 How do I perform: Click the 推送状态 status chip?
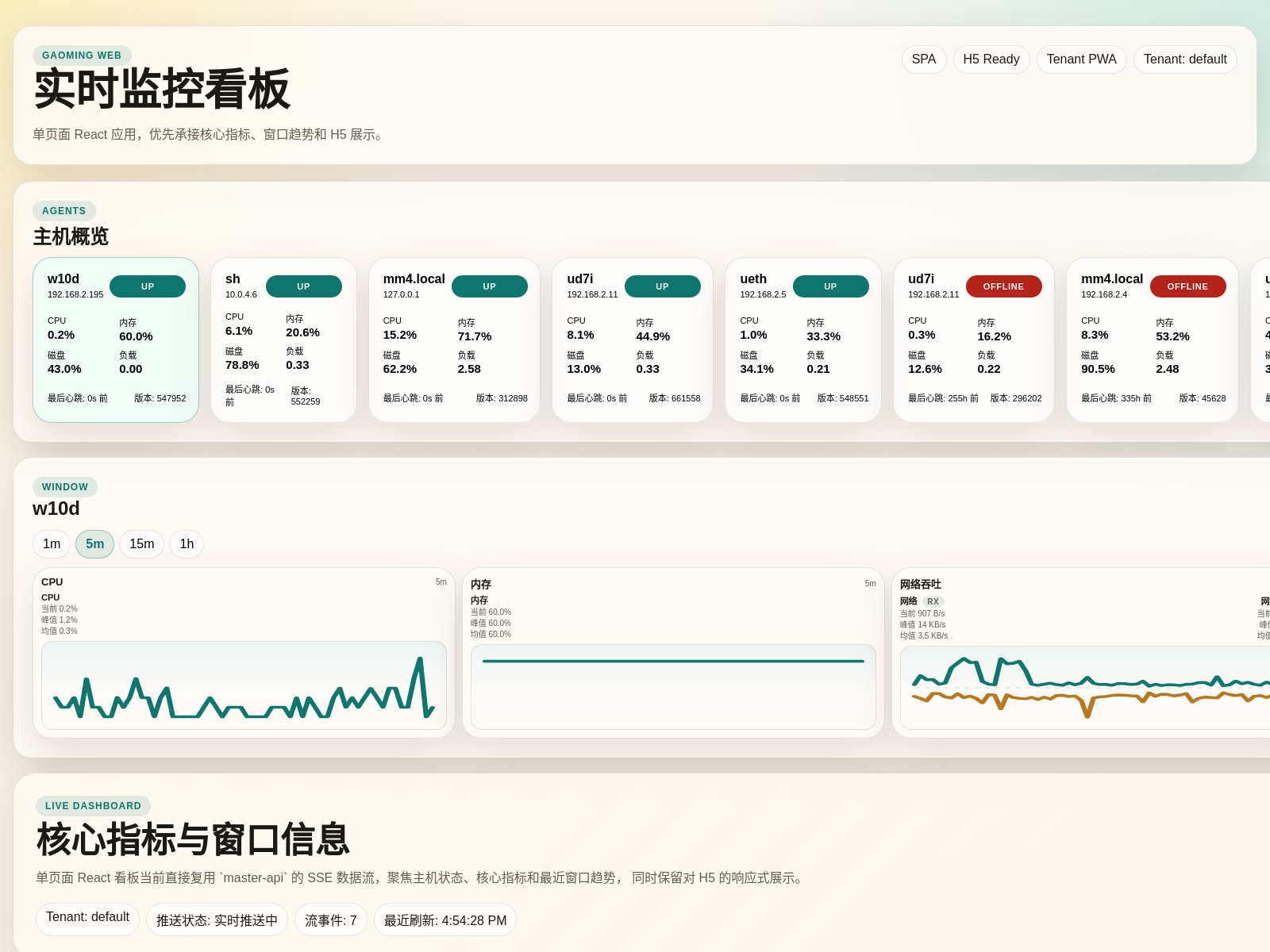pos(217,920)
